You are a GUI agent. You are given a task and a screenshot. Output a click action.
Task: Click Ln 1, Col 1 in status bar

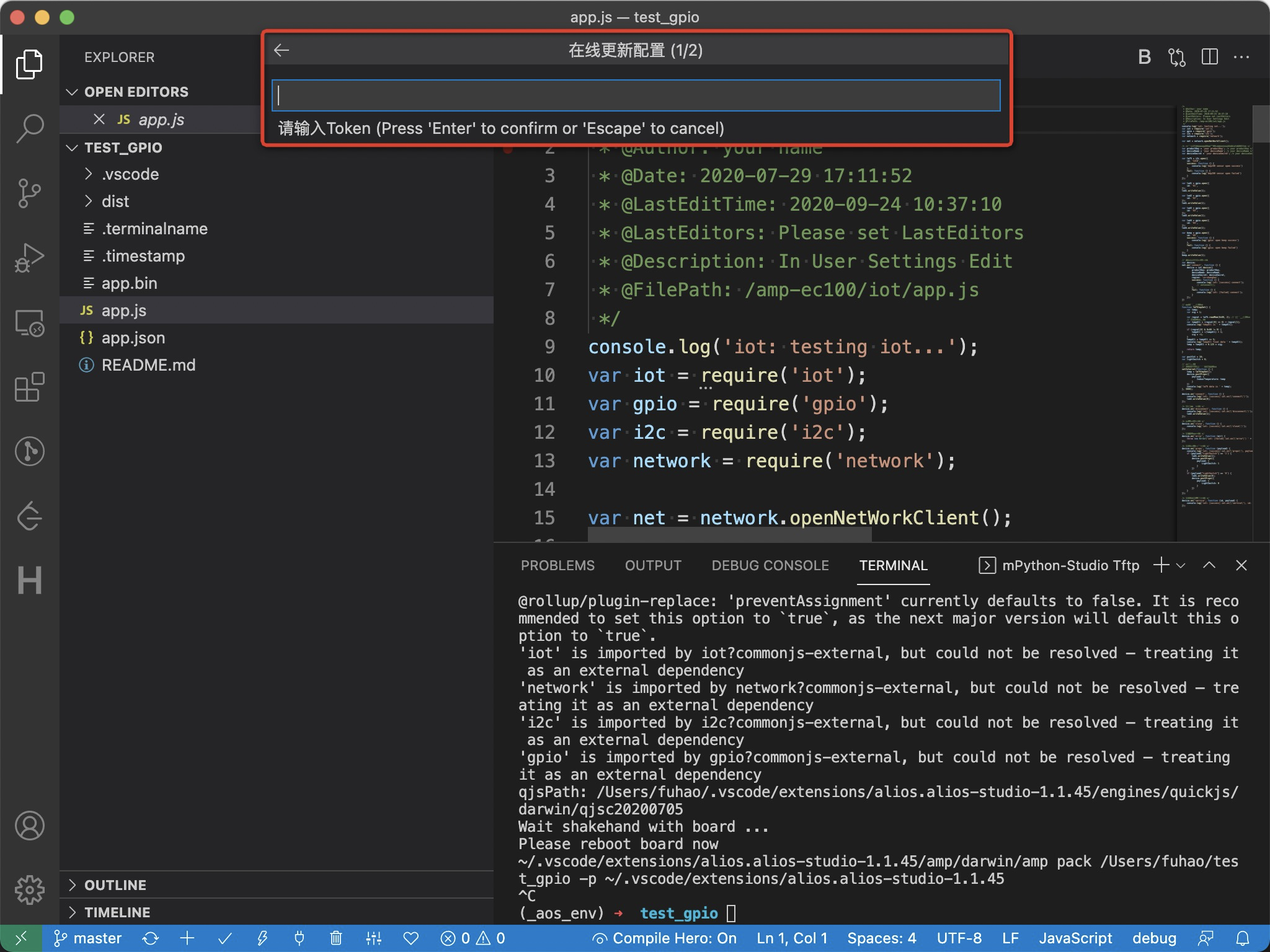click(792, 938)
